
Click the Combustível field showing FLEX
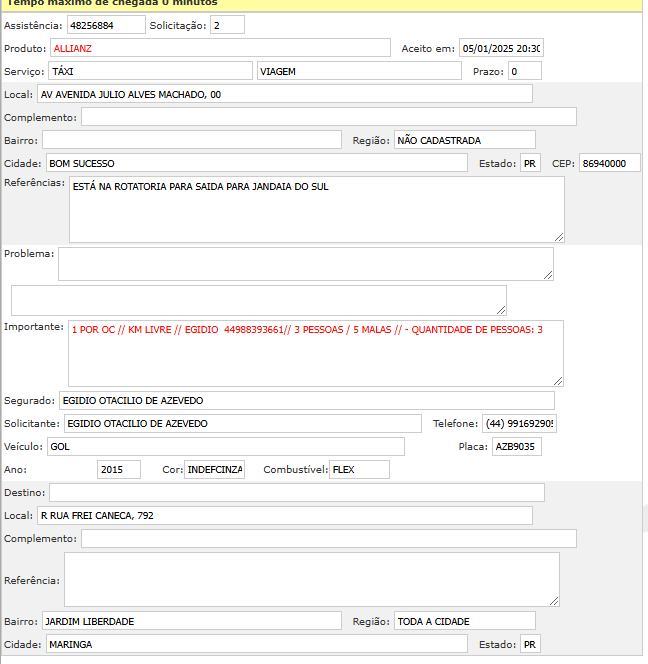359,469
